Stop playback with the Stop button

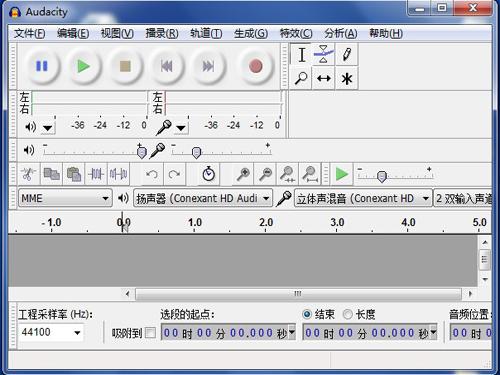tap(125, 66)
